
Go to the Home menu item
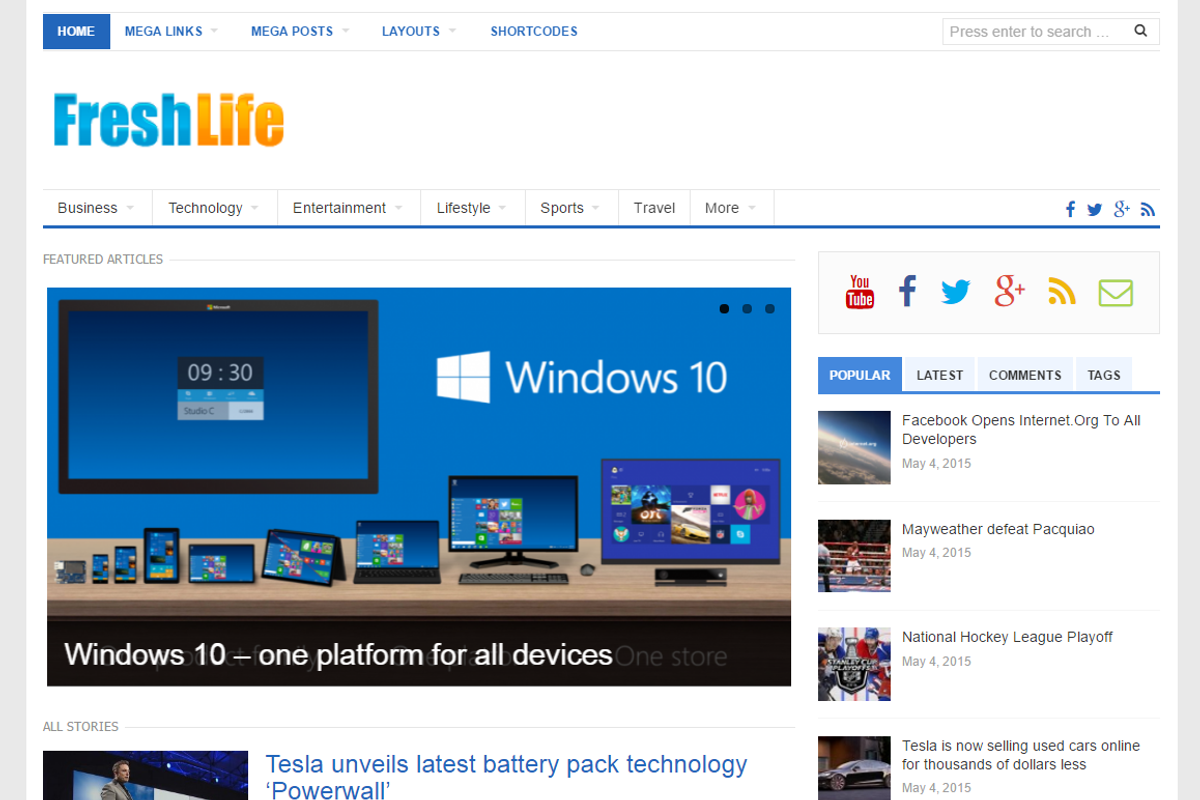(x=76, y=31)
